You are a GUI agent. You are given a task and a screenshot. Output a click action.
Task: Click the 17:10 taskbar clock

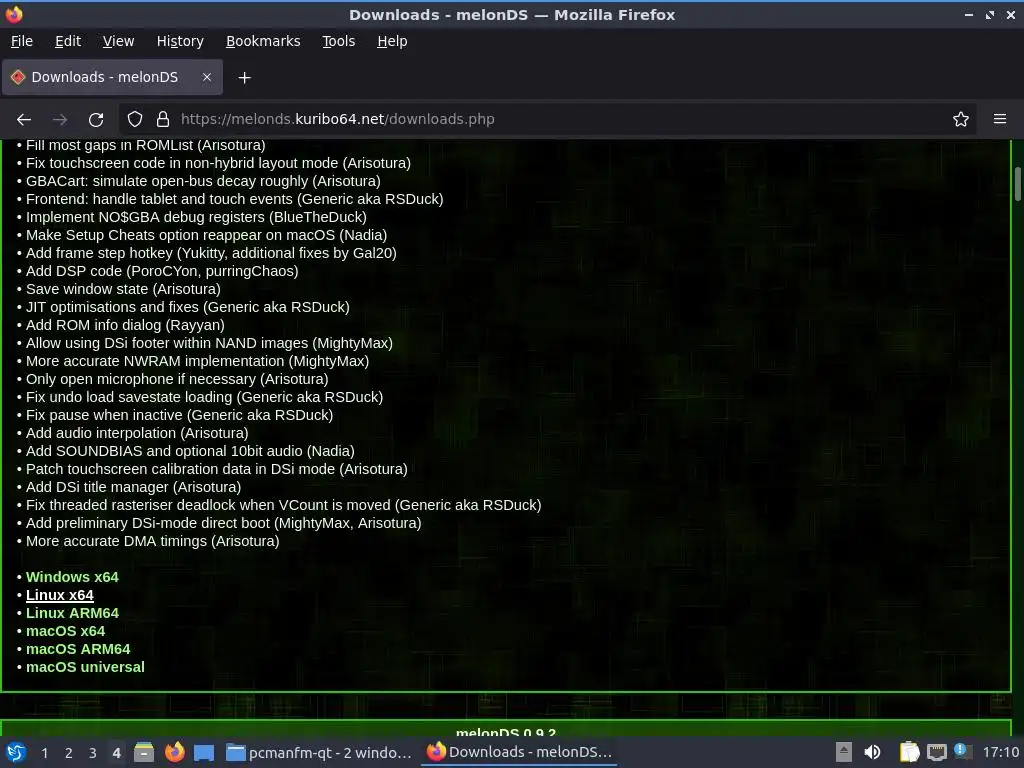point(1000,752)
